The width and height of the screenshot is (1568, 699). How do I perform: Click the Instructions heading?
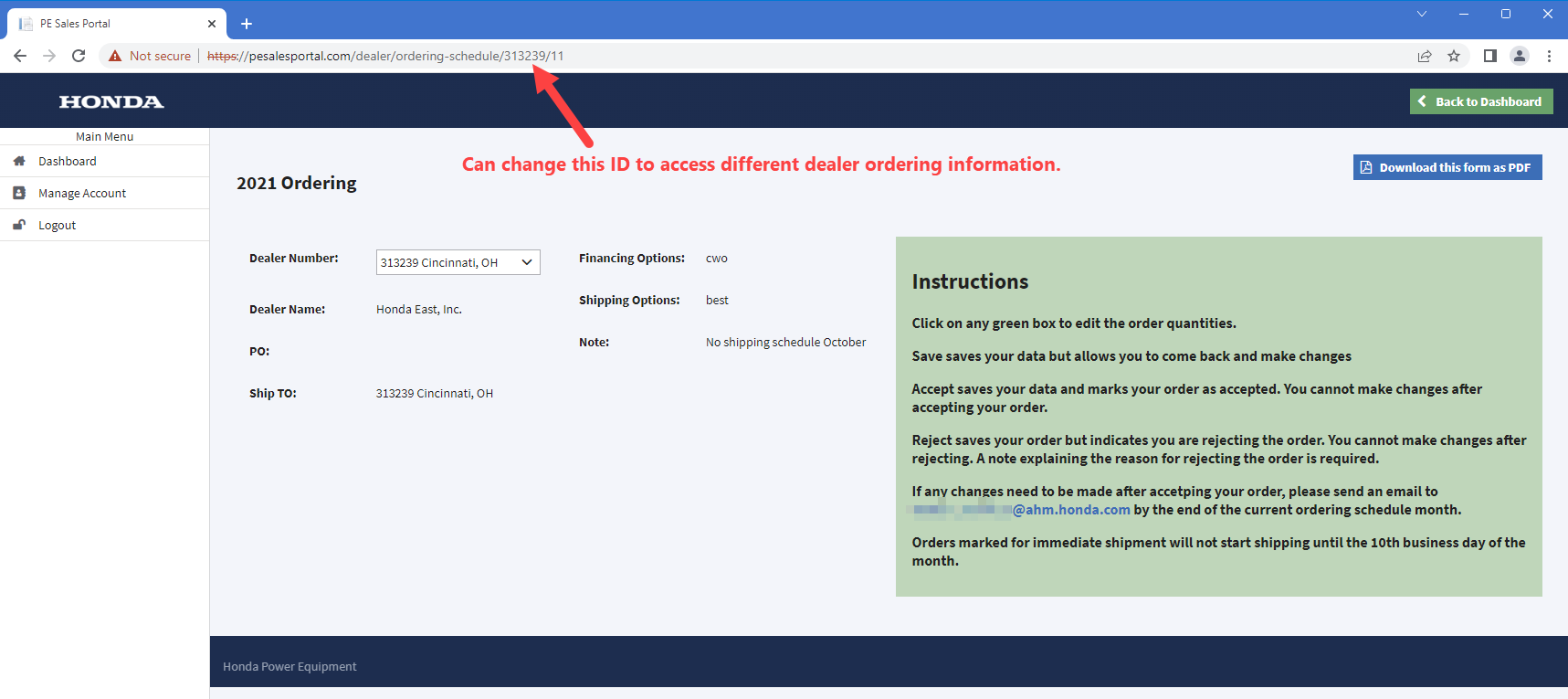tap(970, 281)
